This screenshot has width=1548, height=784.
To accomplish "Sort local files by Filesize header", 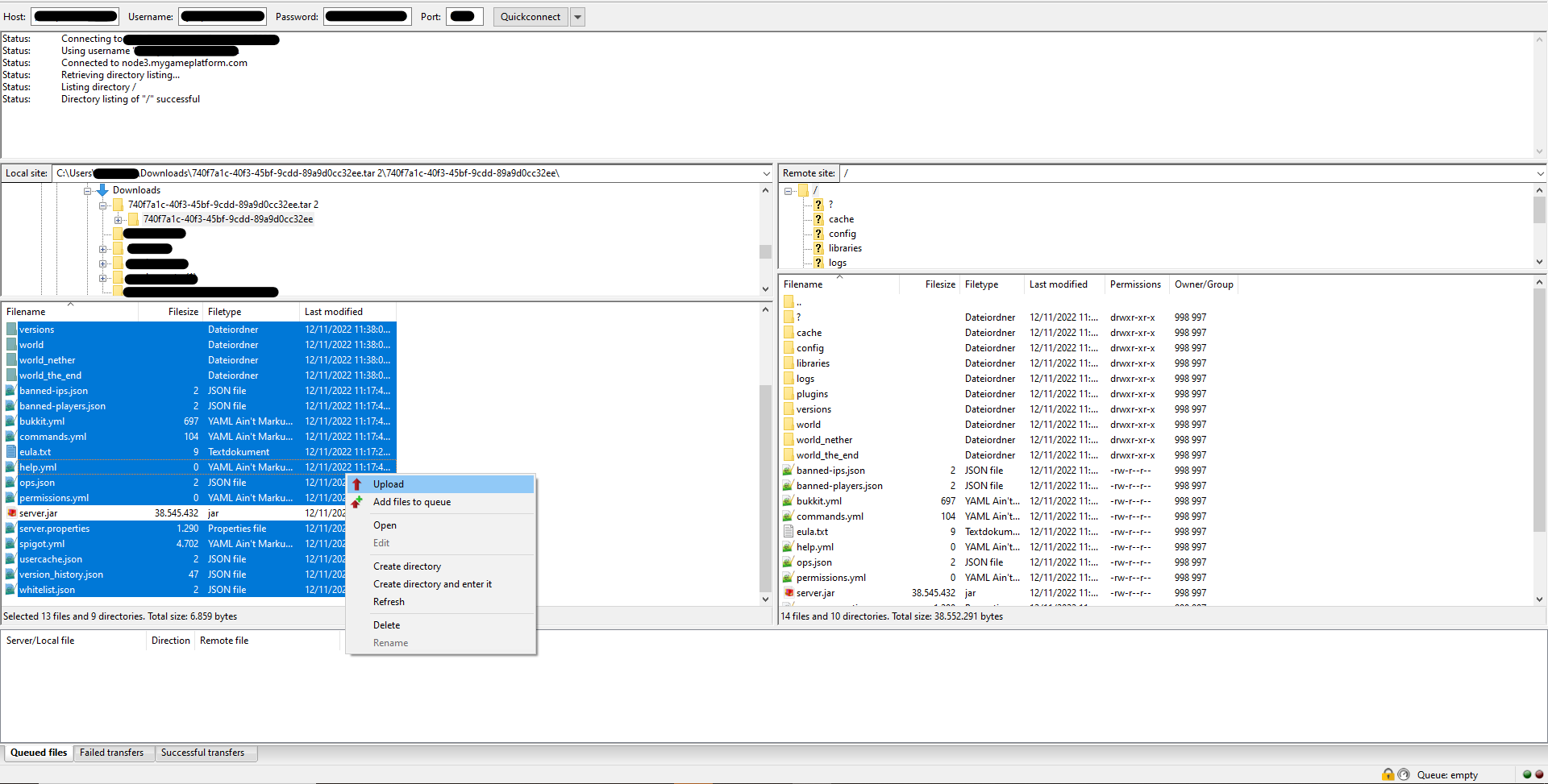I will pos(170,312).
